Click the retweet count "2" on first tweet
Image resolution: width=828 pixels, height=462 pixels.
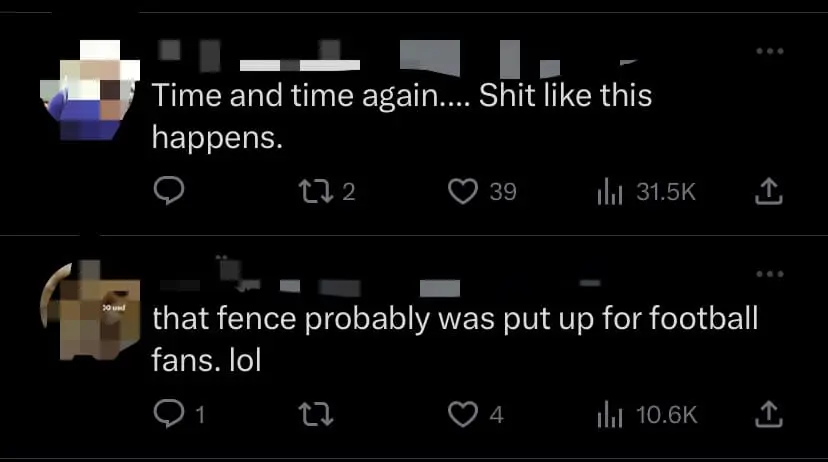coord(348,191)
